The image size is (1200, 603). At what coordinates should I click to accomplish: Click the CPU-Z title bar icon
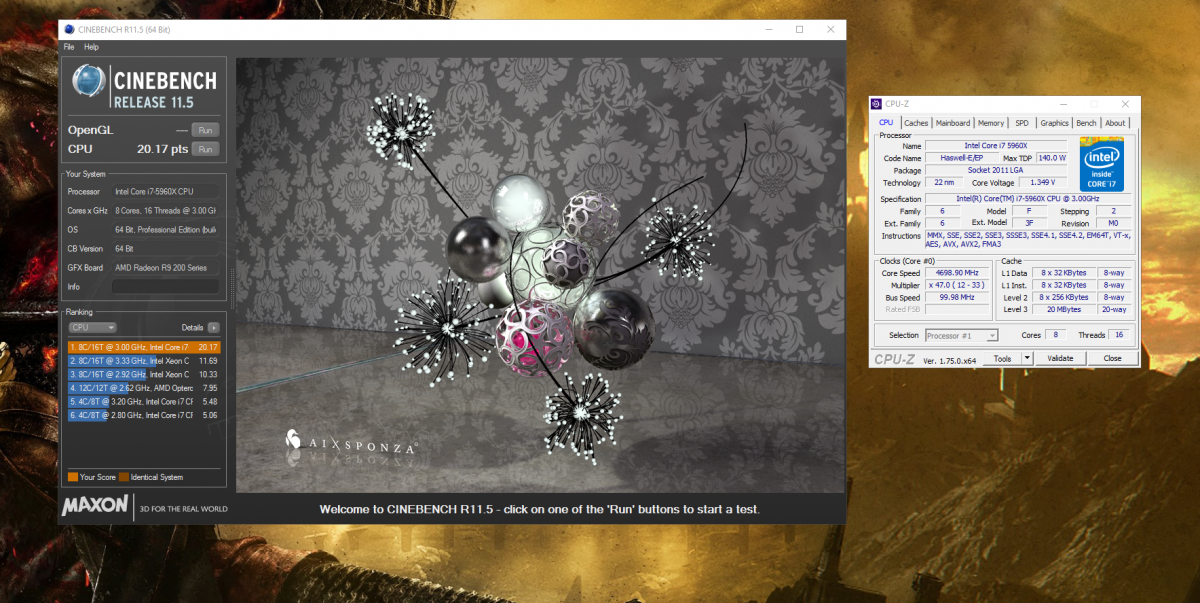(x=877, y=103)
